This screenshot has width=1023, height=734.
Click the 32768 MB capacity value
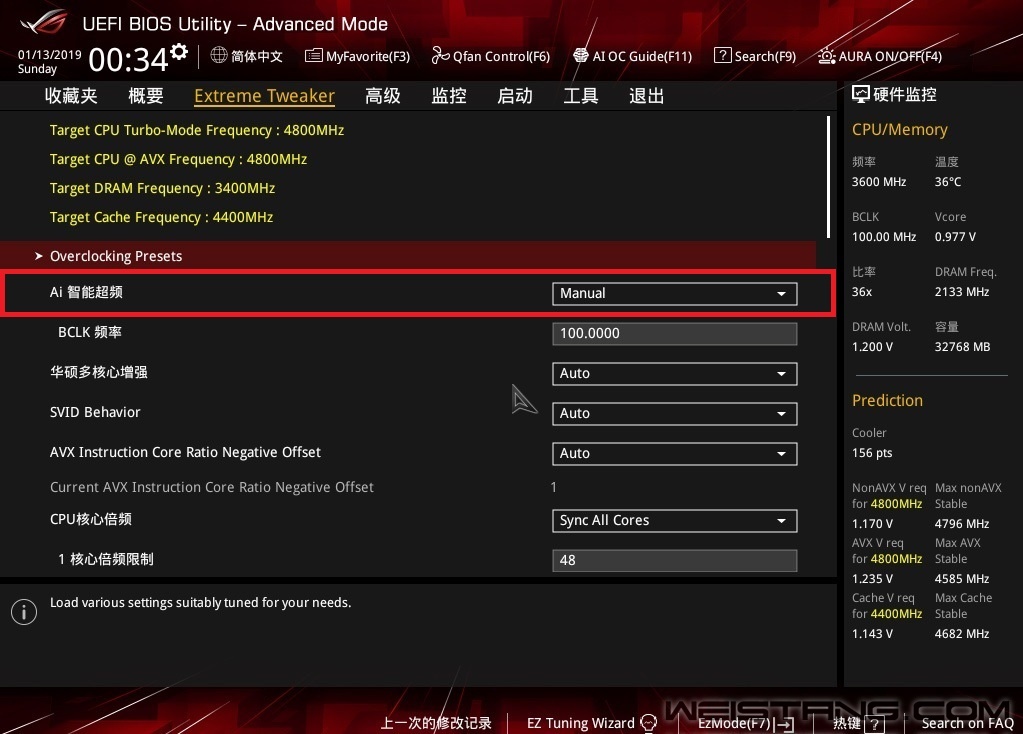962,347
